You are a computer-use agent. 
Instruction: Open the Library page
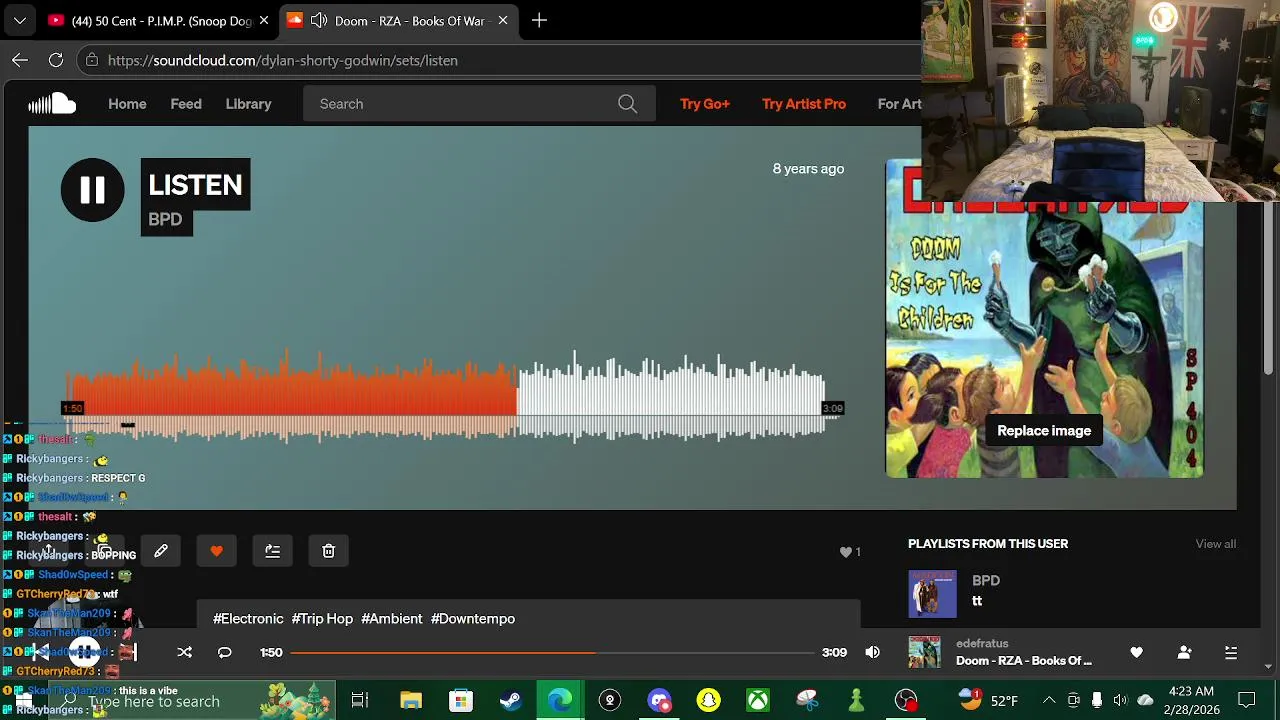click(x=248, y=104)
